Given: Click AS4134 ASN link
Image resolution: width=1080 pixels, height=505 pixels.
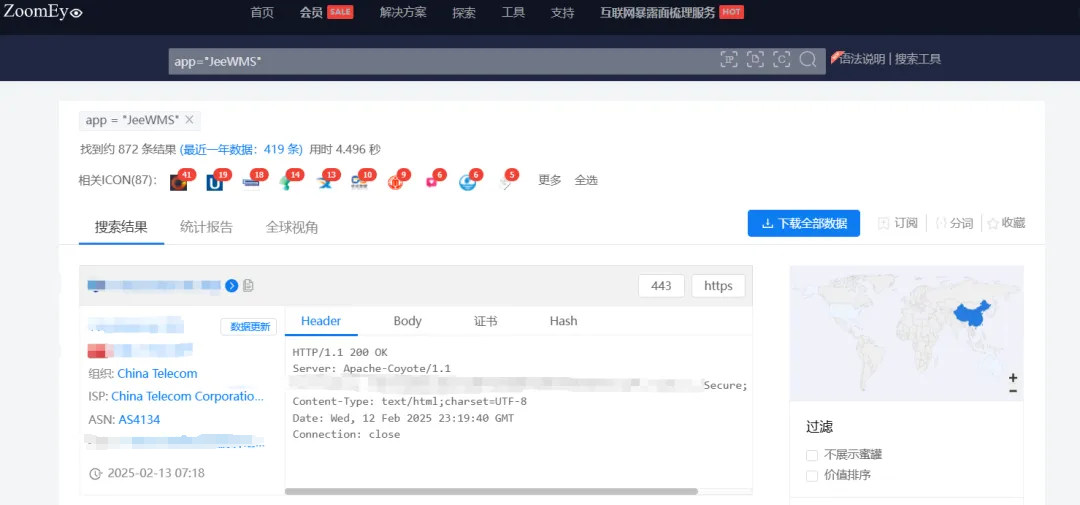Looking at the screenshot, I should point(139,419).
